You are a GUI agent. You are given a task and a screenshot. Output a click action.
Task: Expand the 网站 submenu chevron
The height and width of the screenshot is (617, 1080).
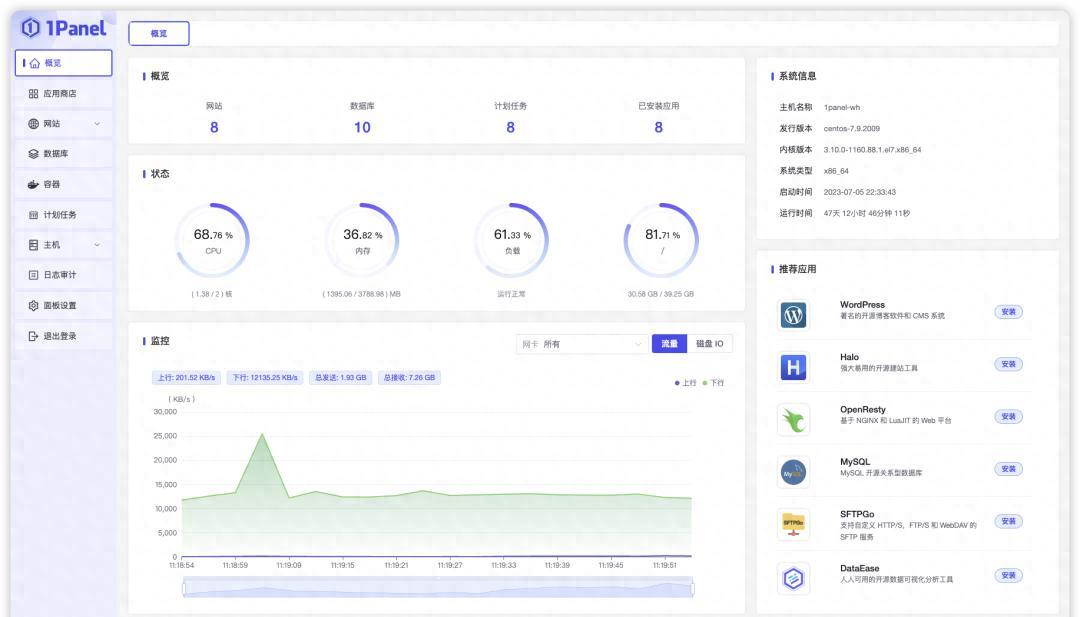(x=97, y=124)
